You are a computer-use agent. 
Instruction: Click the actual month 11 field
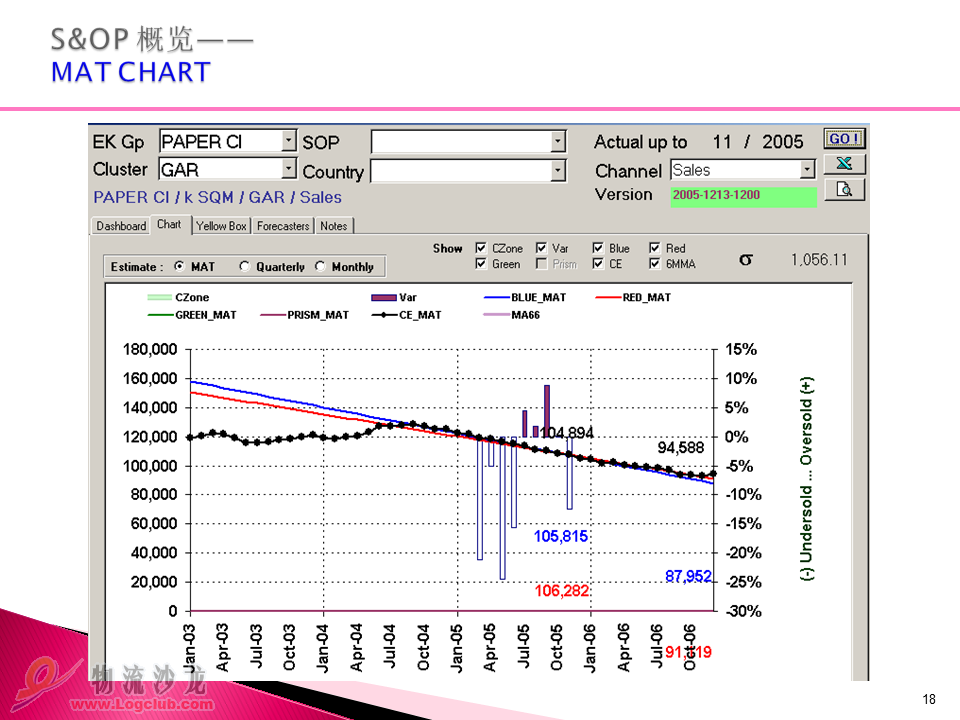[x=722, y=142]
